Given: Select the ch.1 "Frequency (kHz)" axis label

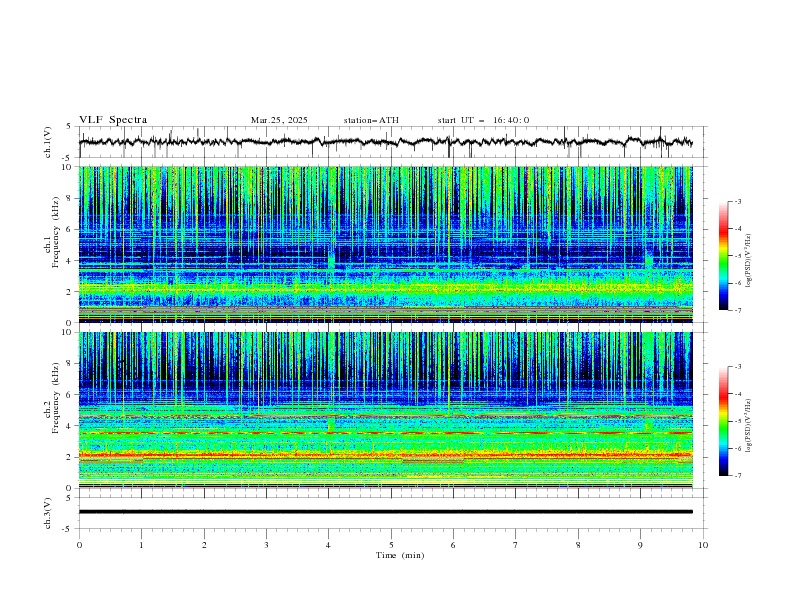Looking at the screenshot, I should [56, 230].
